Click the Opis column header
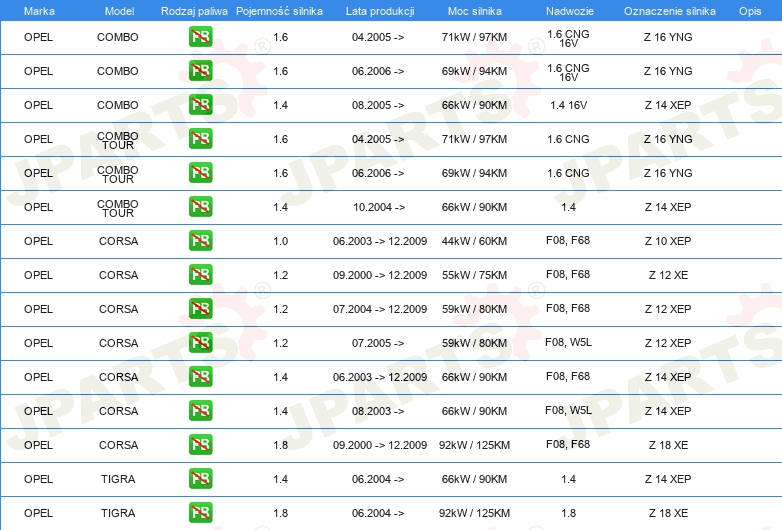The width and height of the screenshot is (782, 530). [x=750, y=11]
